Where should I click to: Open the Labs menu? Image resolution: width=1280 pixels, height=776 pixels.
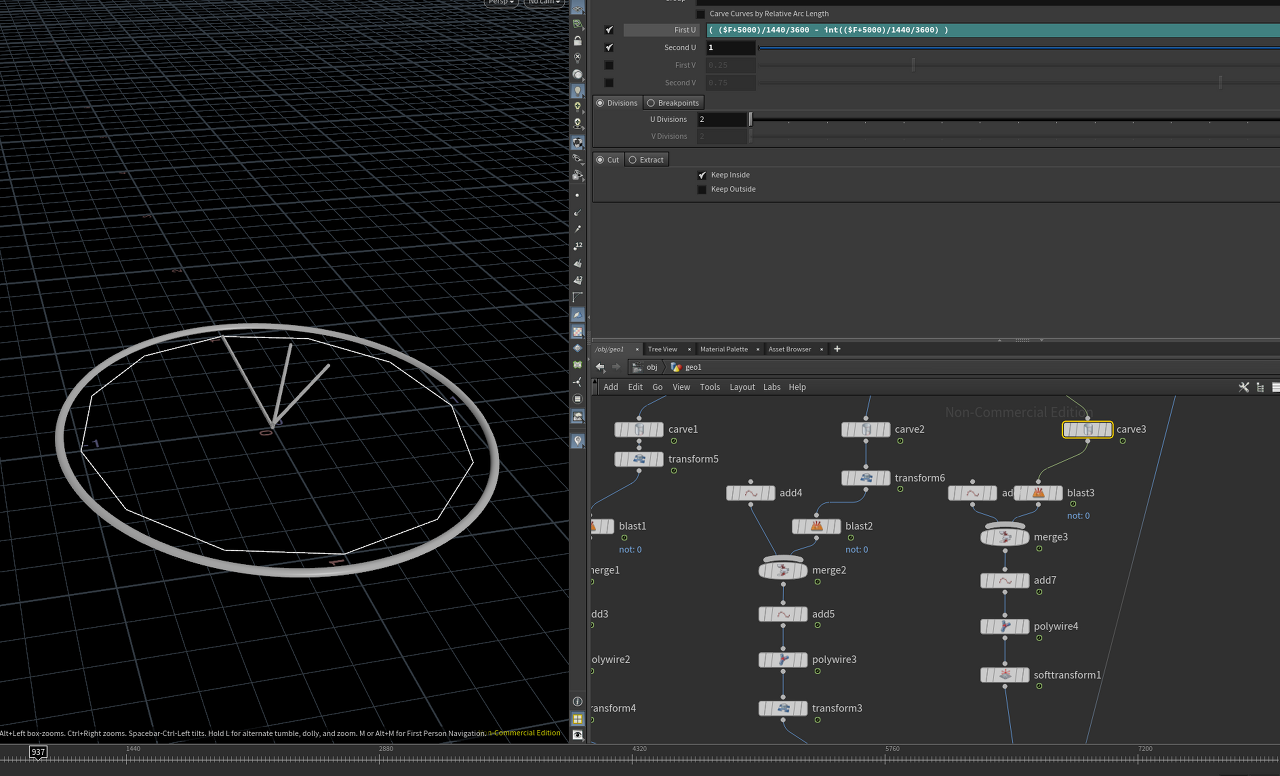coord(772,387)
